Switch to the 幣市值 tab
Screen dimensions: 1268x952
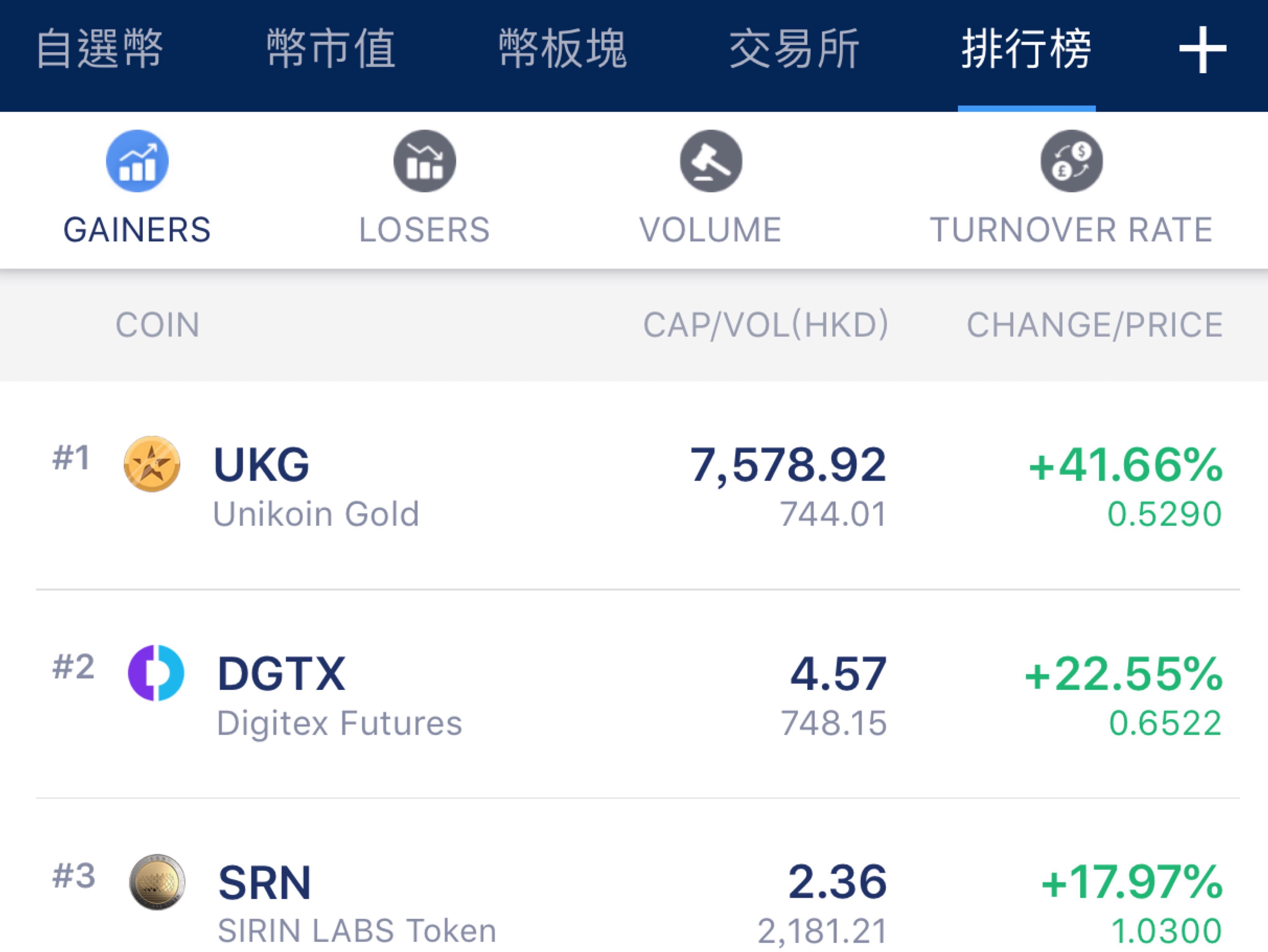(331, 49)
